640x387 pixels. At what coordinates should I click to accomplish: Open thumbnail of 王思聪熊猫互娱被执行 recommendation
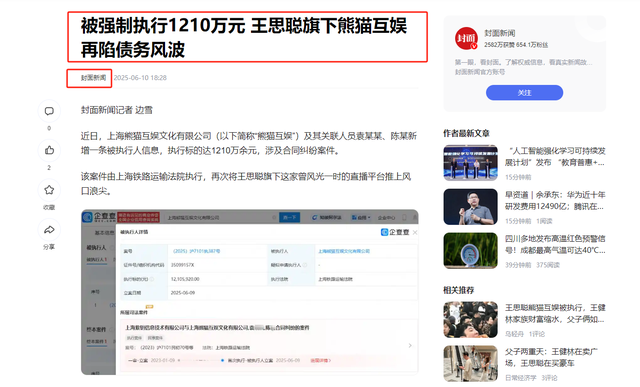tap(470, 320)
